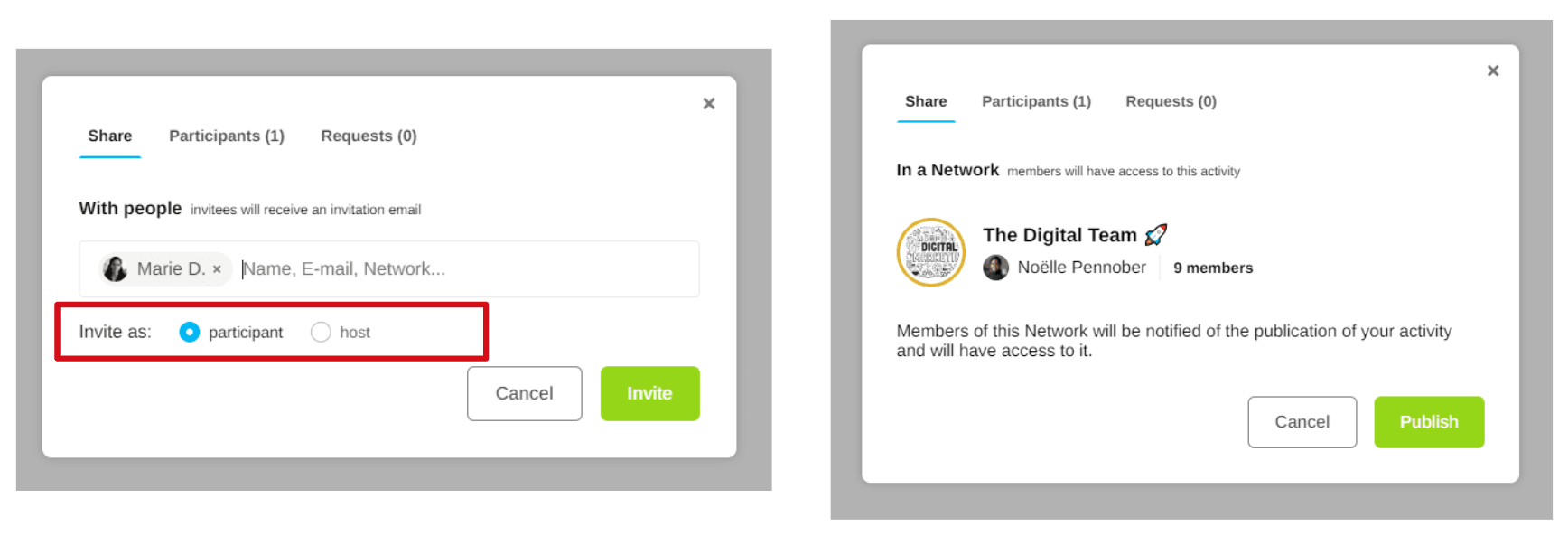Switch to Share tab in right dialog
The width and height of the screenshot is (1568, 536).
(926, 101)
